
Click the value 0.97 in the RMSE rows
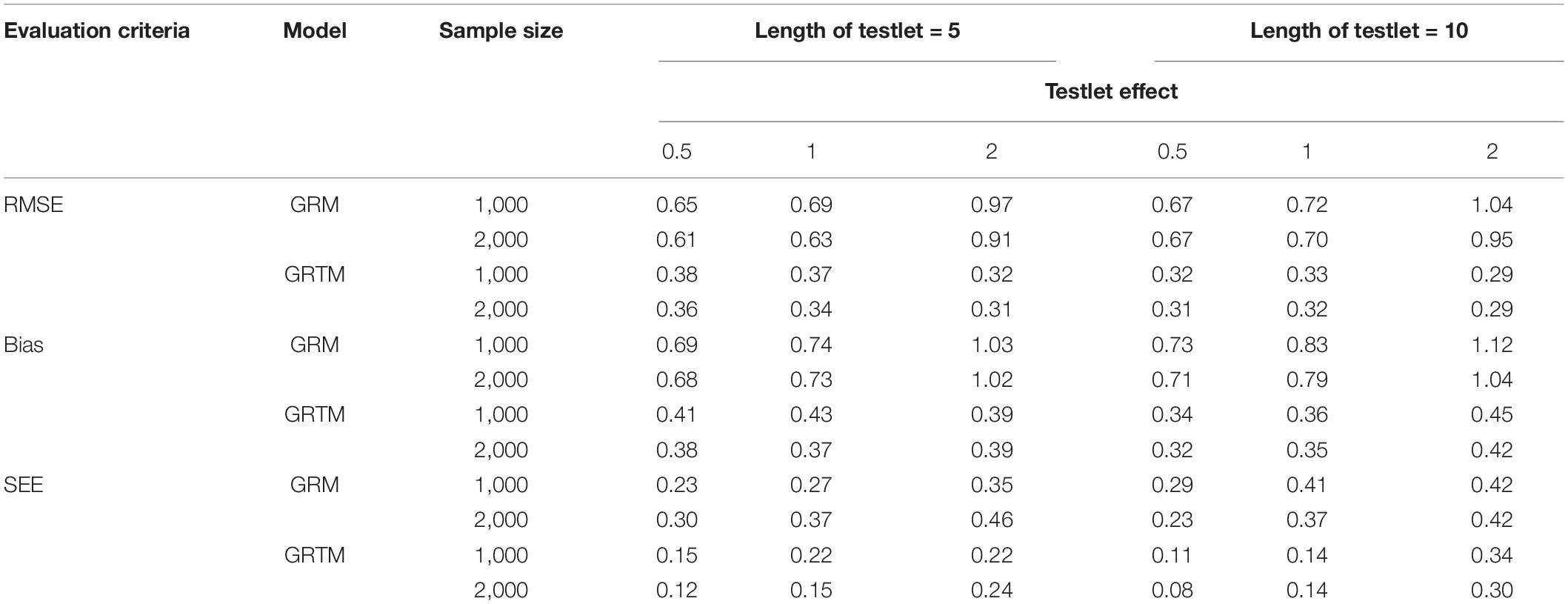992,205
